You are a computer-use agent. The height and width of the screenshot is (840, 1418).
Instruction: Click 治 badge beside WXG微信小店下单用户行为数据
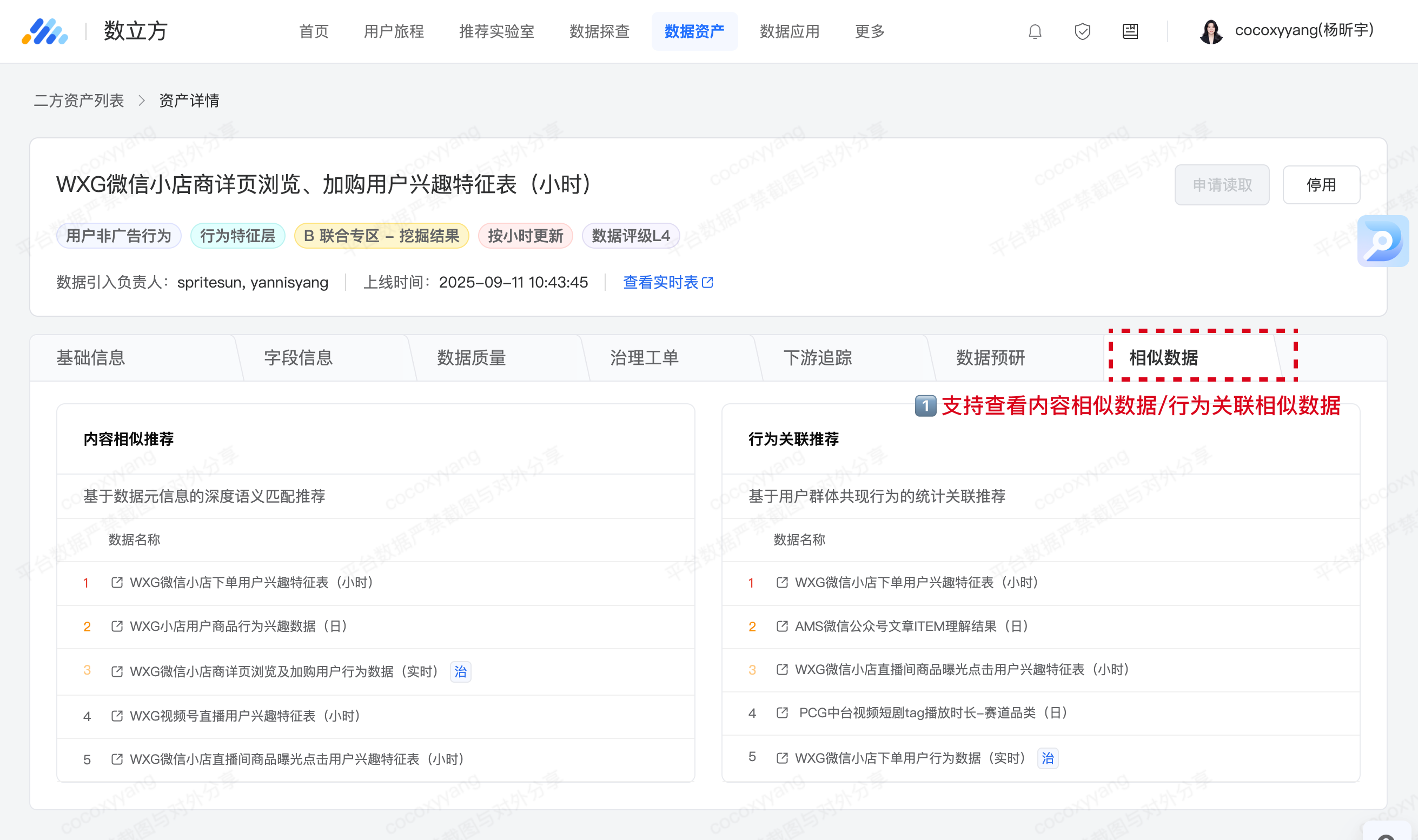coord(1047,758)
